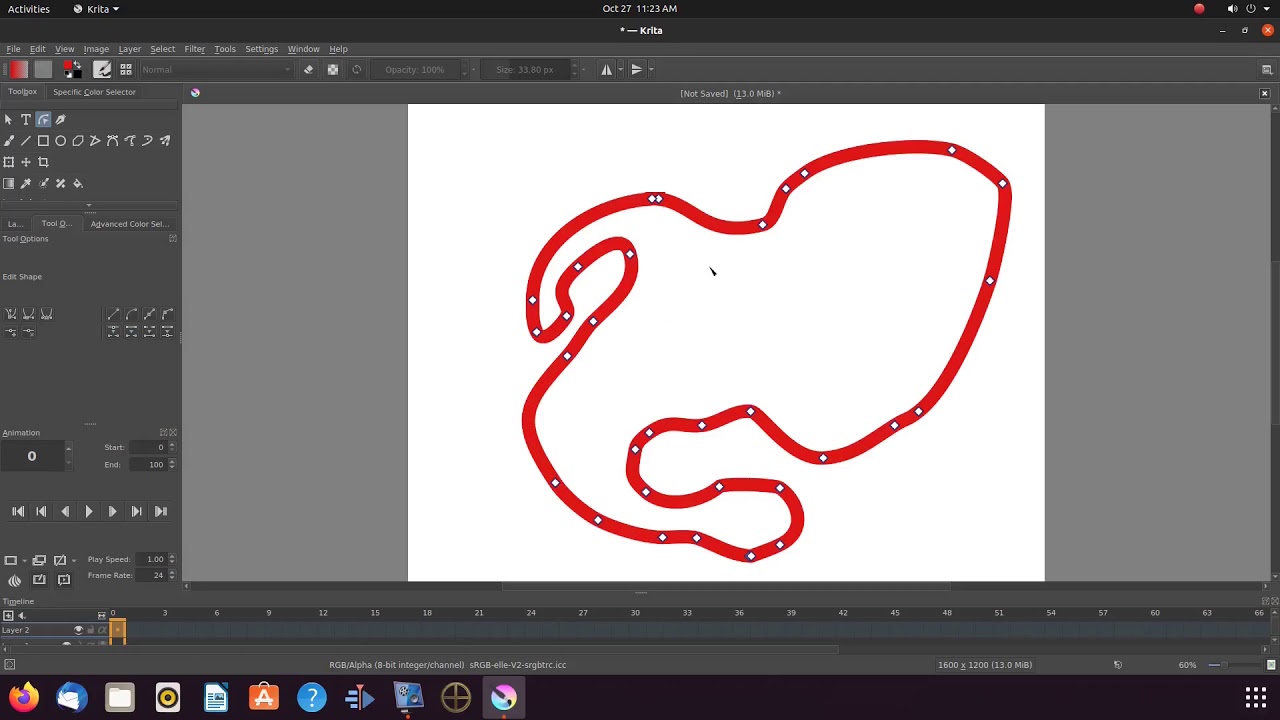Click the animation End frame field
Screen dimensions: 1280x720
(150, 464)
